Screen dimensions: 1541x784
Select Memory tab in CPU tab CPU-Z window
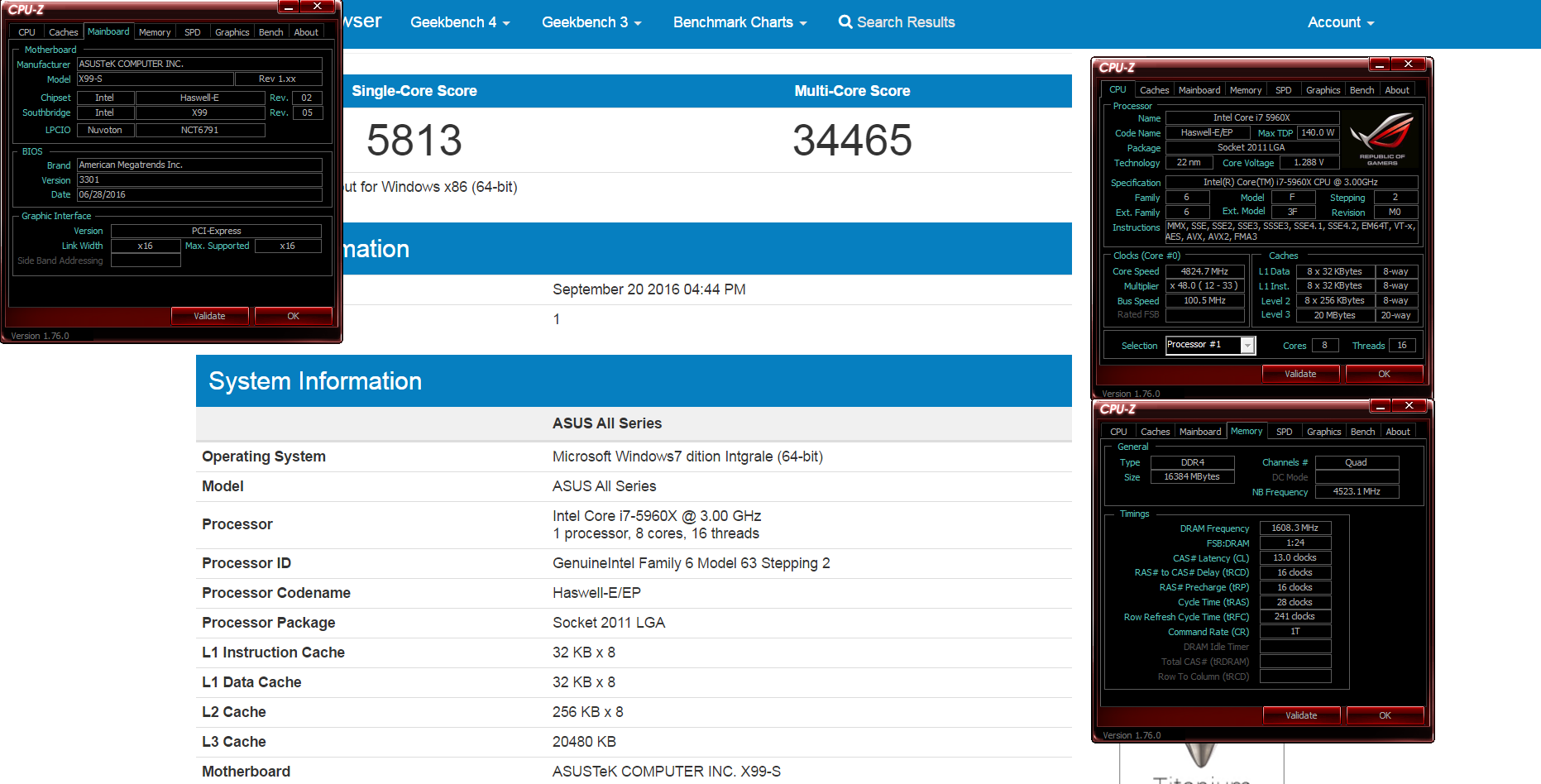1246,90
